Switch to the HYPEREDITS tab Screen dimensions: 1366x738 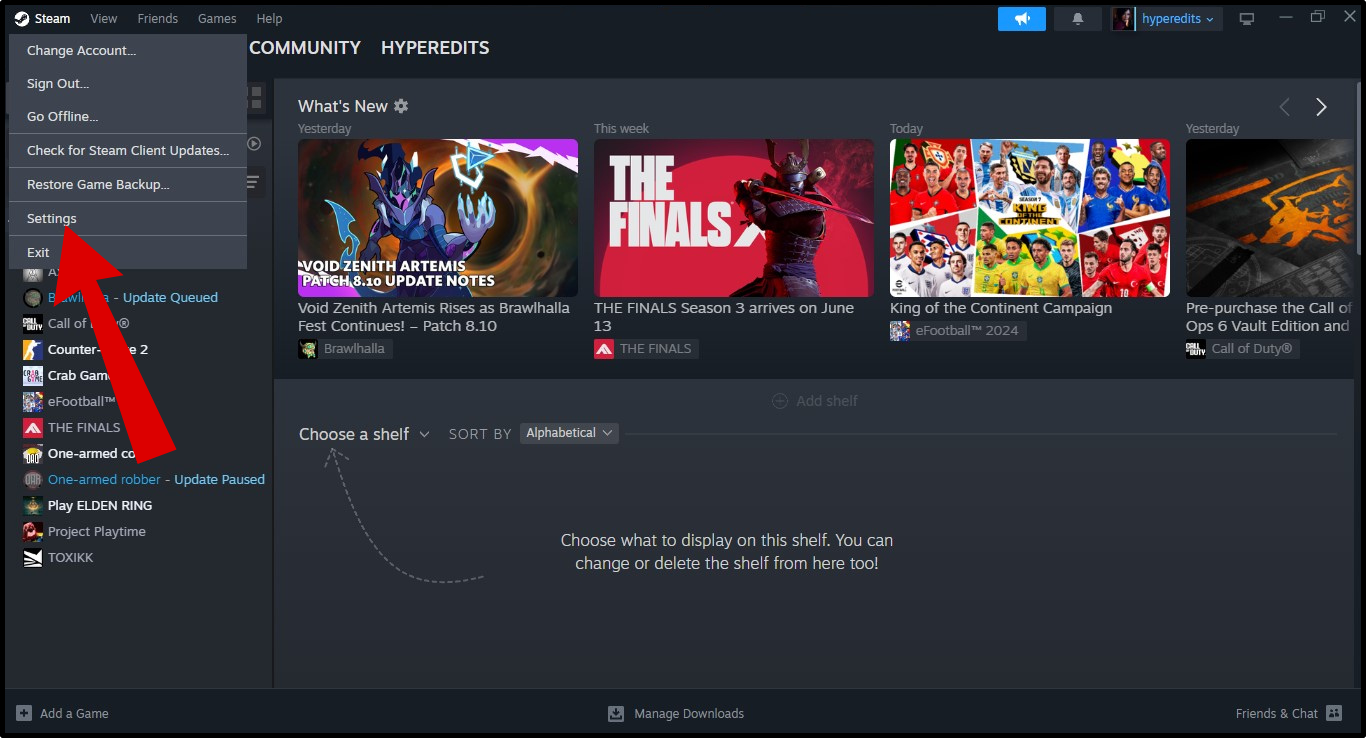(435, 48)
